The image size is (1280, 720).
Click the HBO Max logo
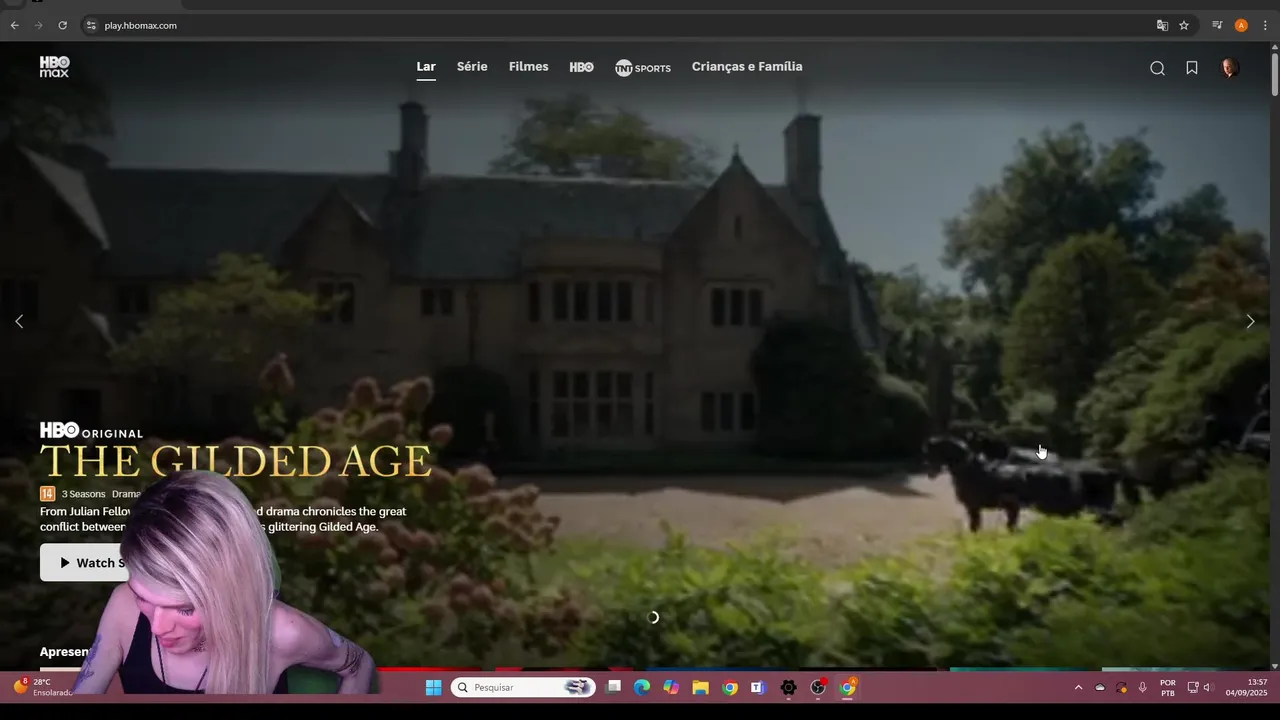coord(54,67)
